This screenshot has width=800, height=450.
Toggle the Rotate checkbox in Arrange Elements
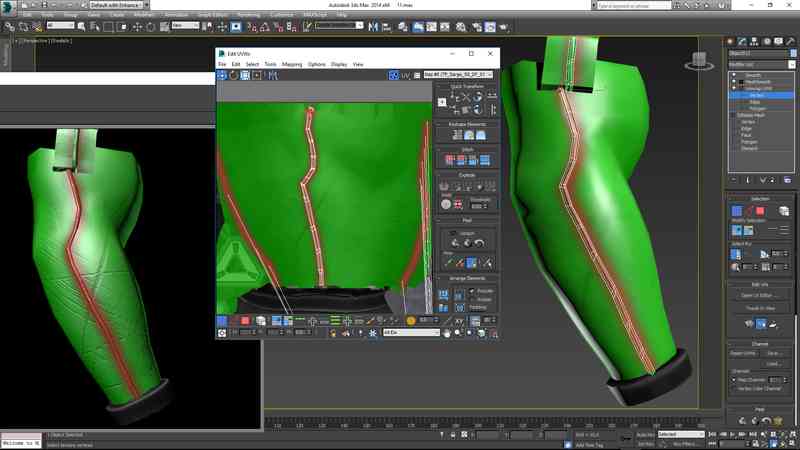[472, 299]
